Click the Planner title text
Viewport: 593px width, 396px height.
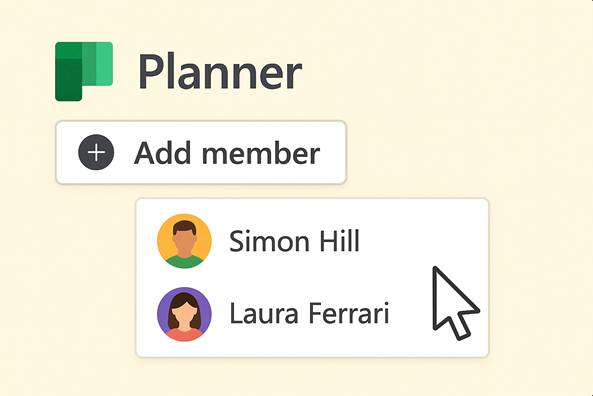coord(220,72)
